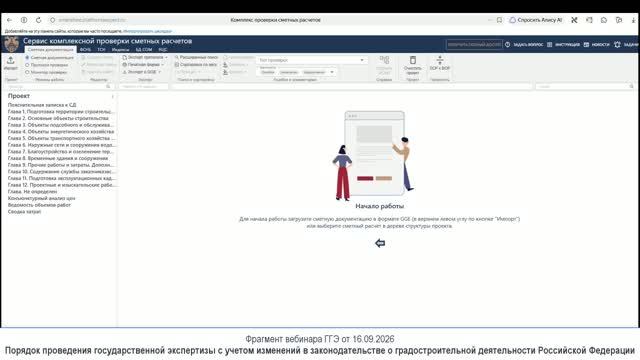The image size is (640, 360).
Task: Open the Тип проверок combo box
Action: click(312, 60)
